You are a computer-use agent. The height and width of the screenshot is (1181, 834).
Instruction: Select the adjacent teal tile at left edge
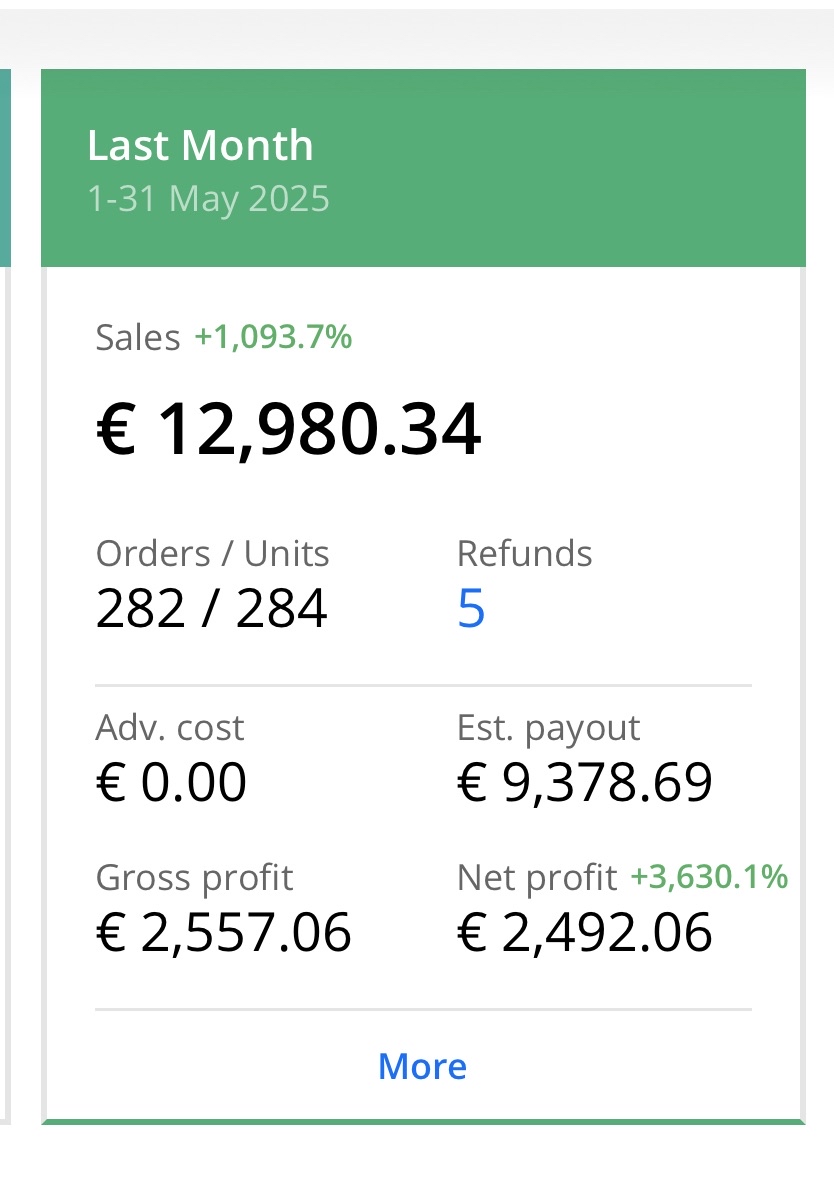5,168
